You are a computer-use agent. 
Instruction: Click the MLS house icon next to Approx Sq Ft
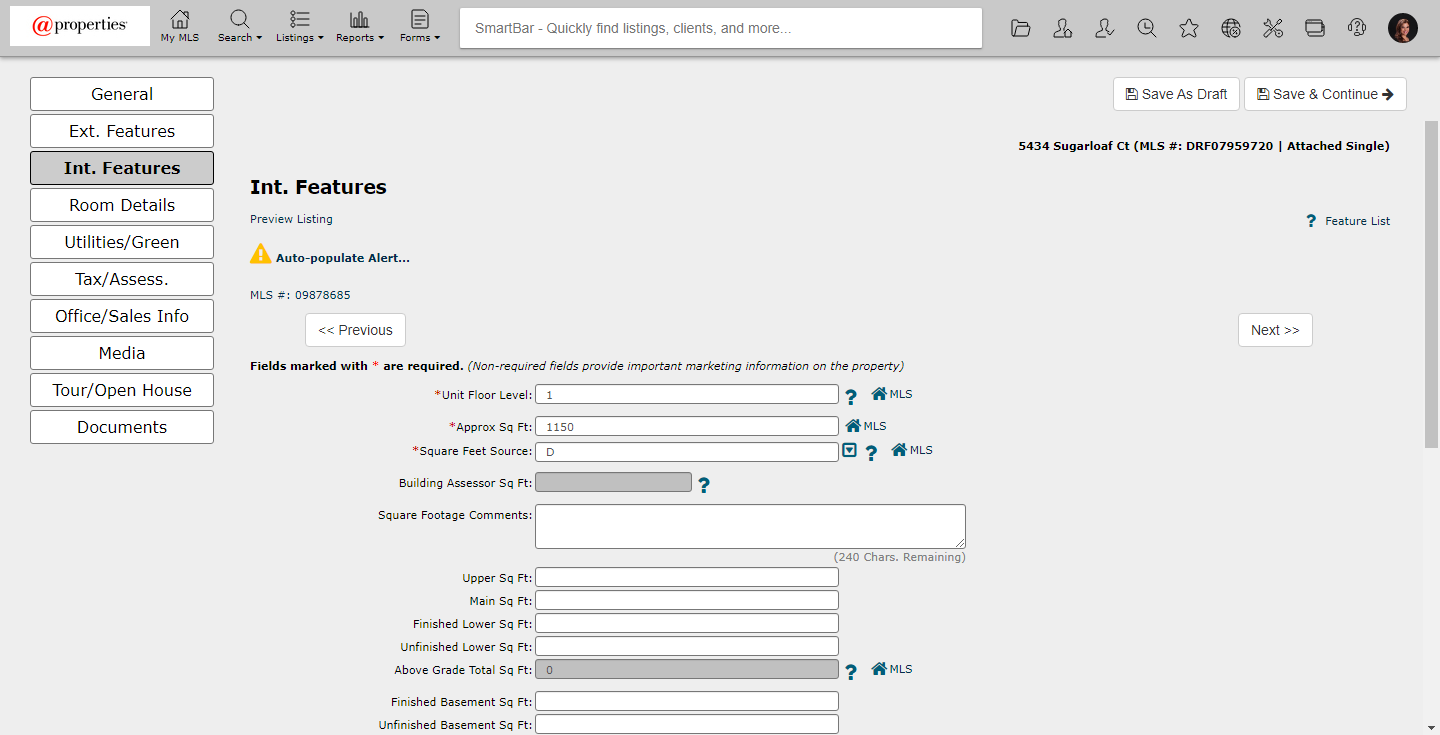tap(853, 426)
